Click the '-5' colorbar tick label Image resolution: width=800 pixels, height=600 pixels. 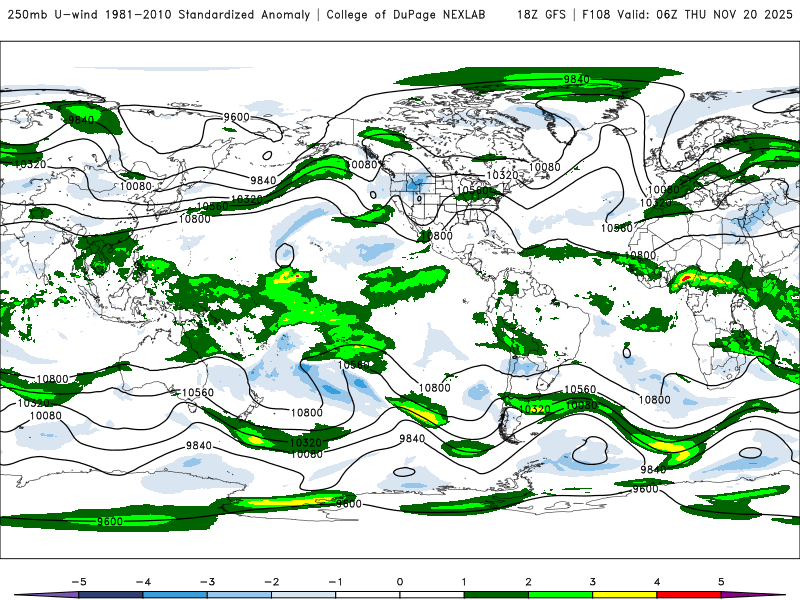[79, 582]
